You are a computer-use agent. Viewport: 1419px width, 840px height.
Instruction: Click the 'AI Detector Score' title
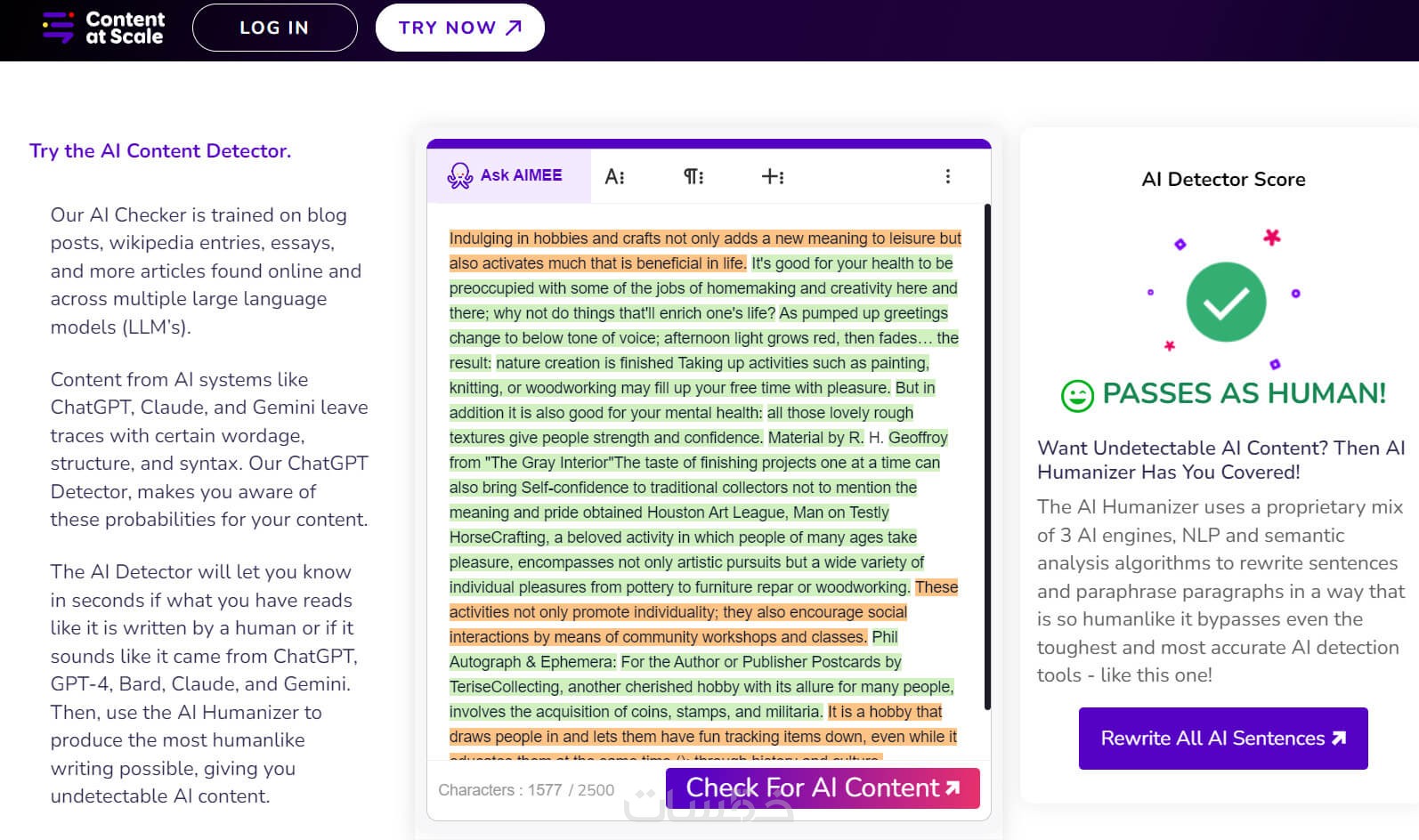1223,179
